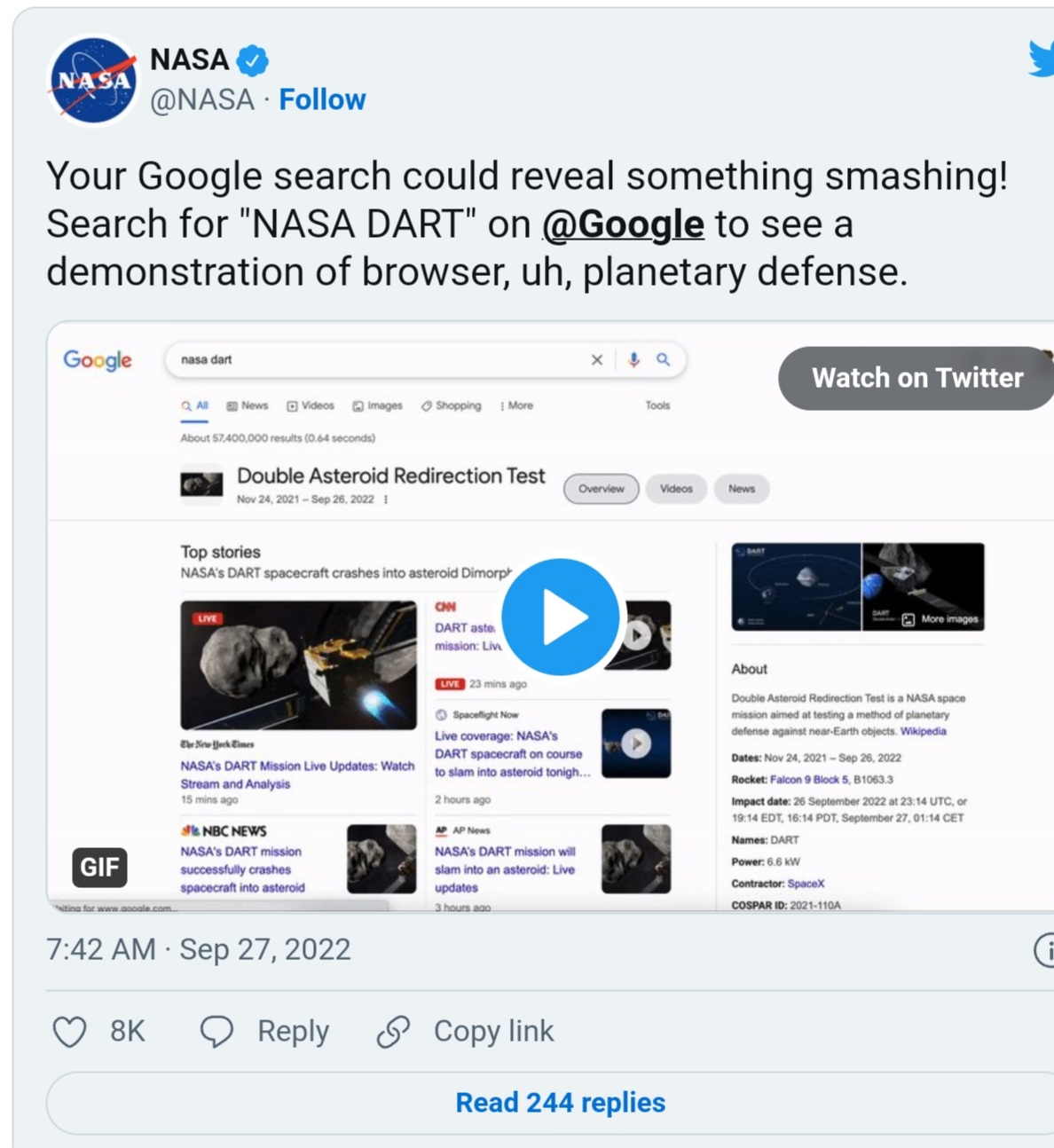Follow the NASA account
Image resolution: width=1054 pixels, height=1148 pixels.
322,99
